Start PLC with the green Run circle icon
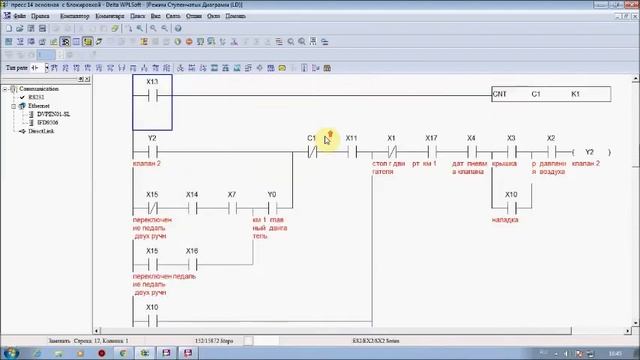 [178, 42]
